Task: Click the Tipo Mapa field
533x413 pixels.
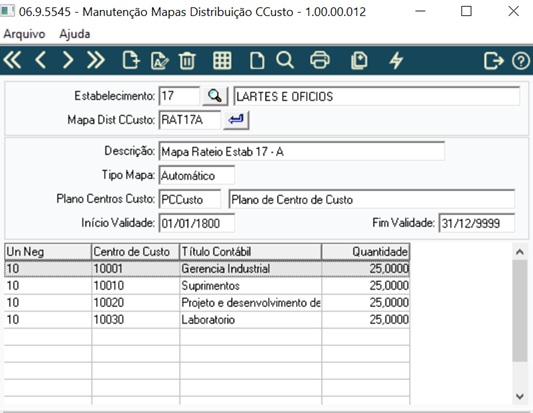Action: pos(196,175)
